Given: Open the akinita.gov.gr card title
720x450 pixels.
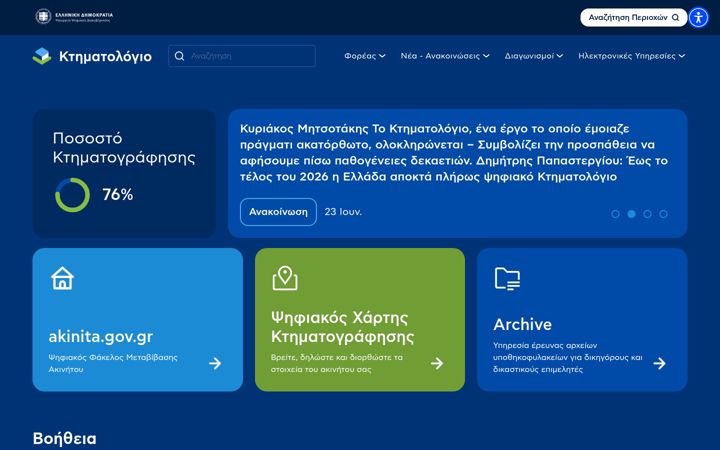Looking at the screenshot, I should click(101, 337).
